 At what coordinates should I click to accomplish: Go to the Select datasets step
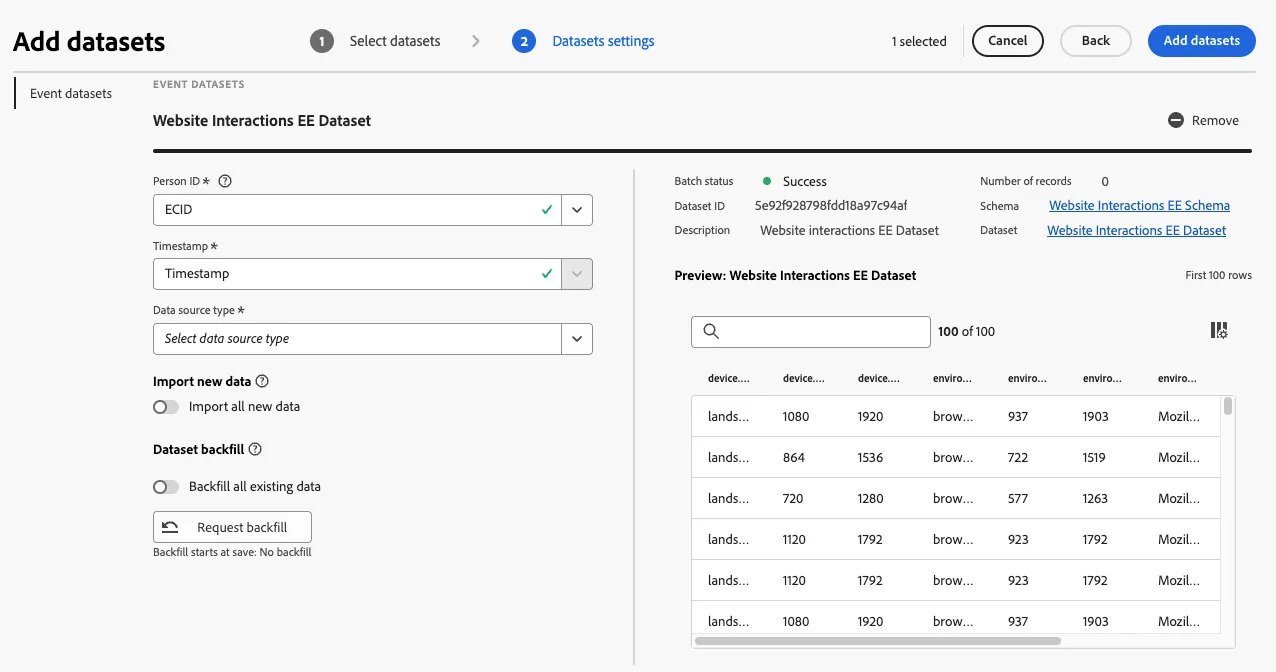tap(375, 41)
